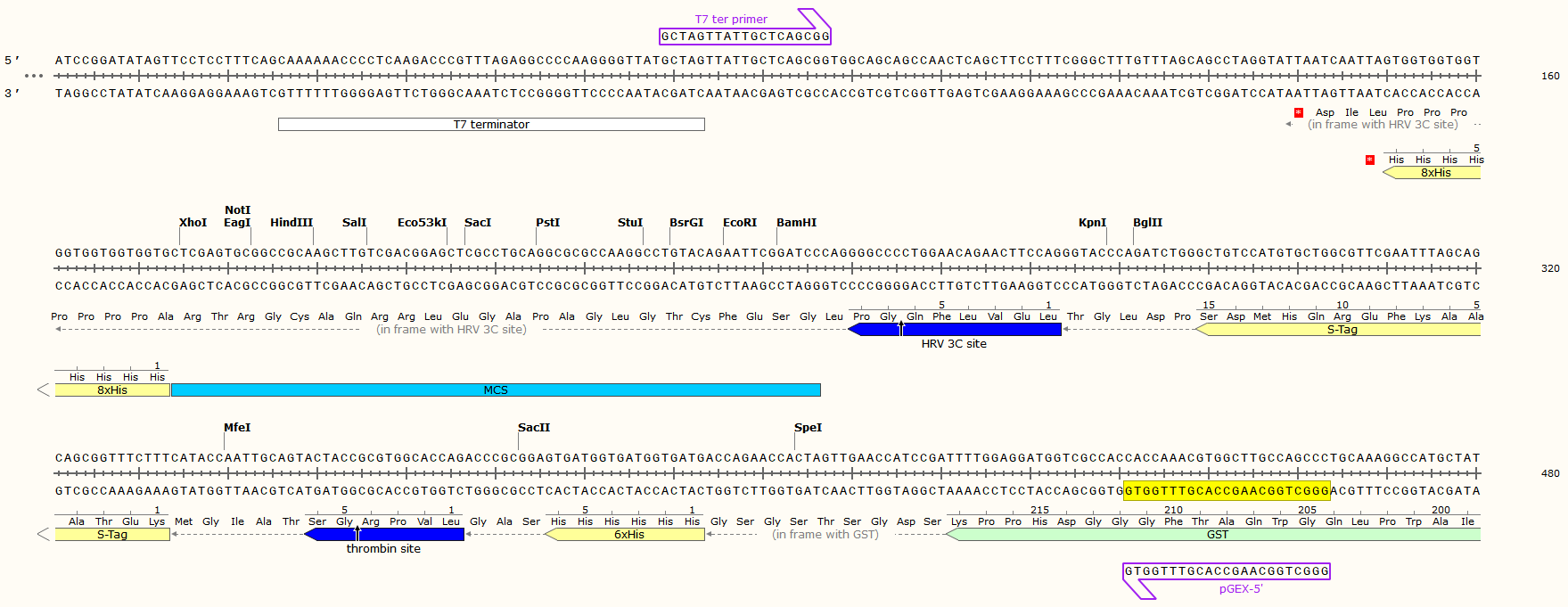1568x607 pixels.
Task: Click the KpnI restriction site label
Action: coord(1092,223)
